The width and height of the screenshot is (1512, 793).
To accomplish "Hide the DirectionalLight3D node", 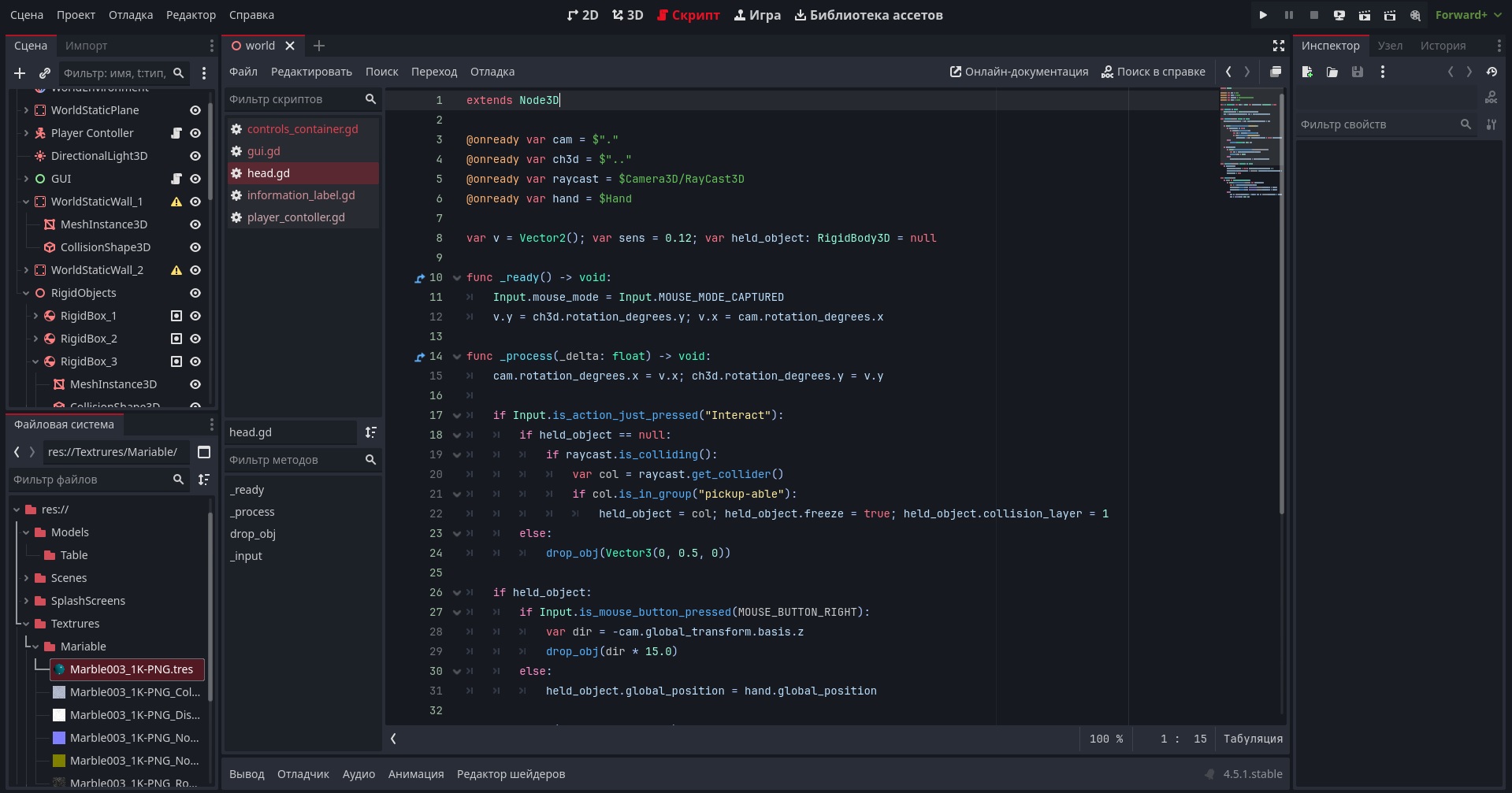I will coord(195,156).
